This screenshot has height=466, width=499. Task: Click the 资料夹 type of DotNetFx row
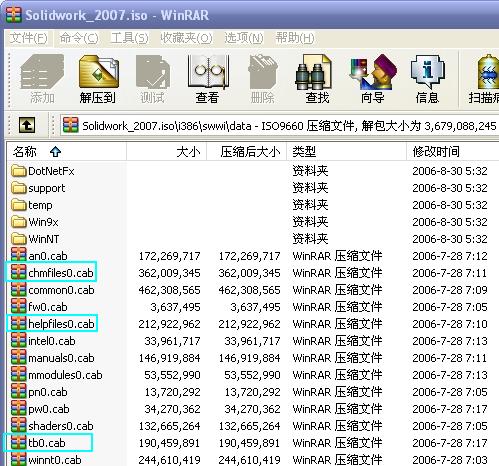click(310, 171)
